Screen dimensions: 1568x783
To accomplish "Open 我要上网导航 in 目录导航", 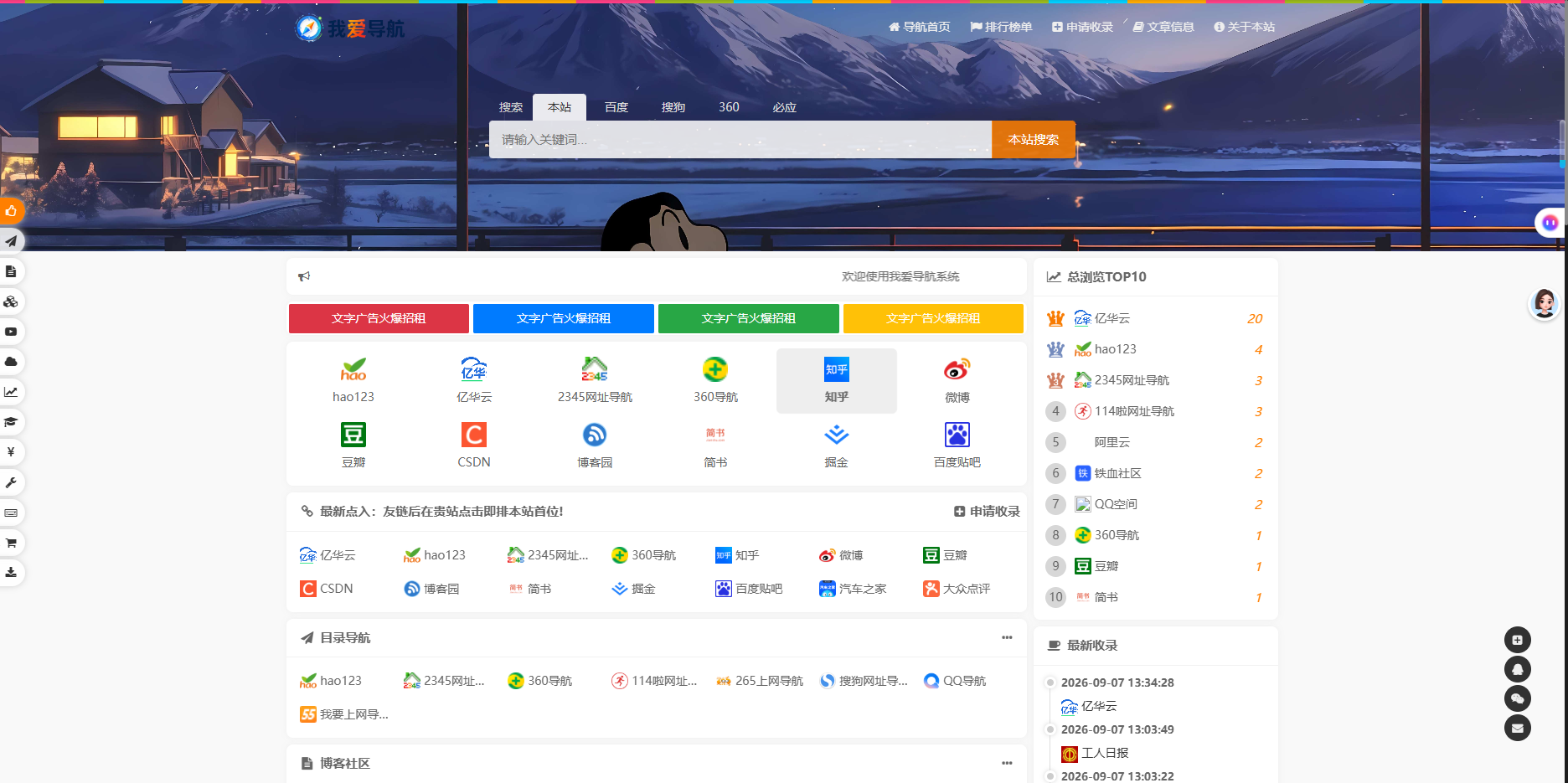I will 344,714.
